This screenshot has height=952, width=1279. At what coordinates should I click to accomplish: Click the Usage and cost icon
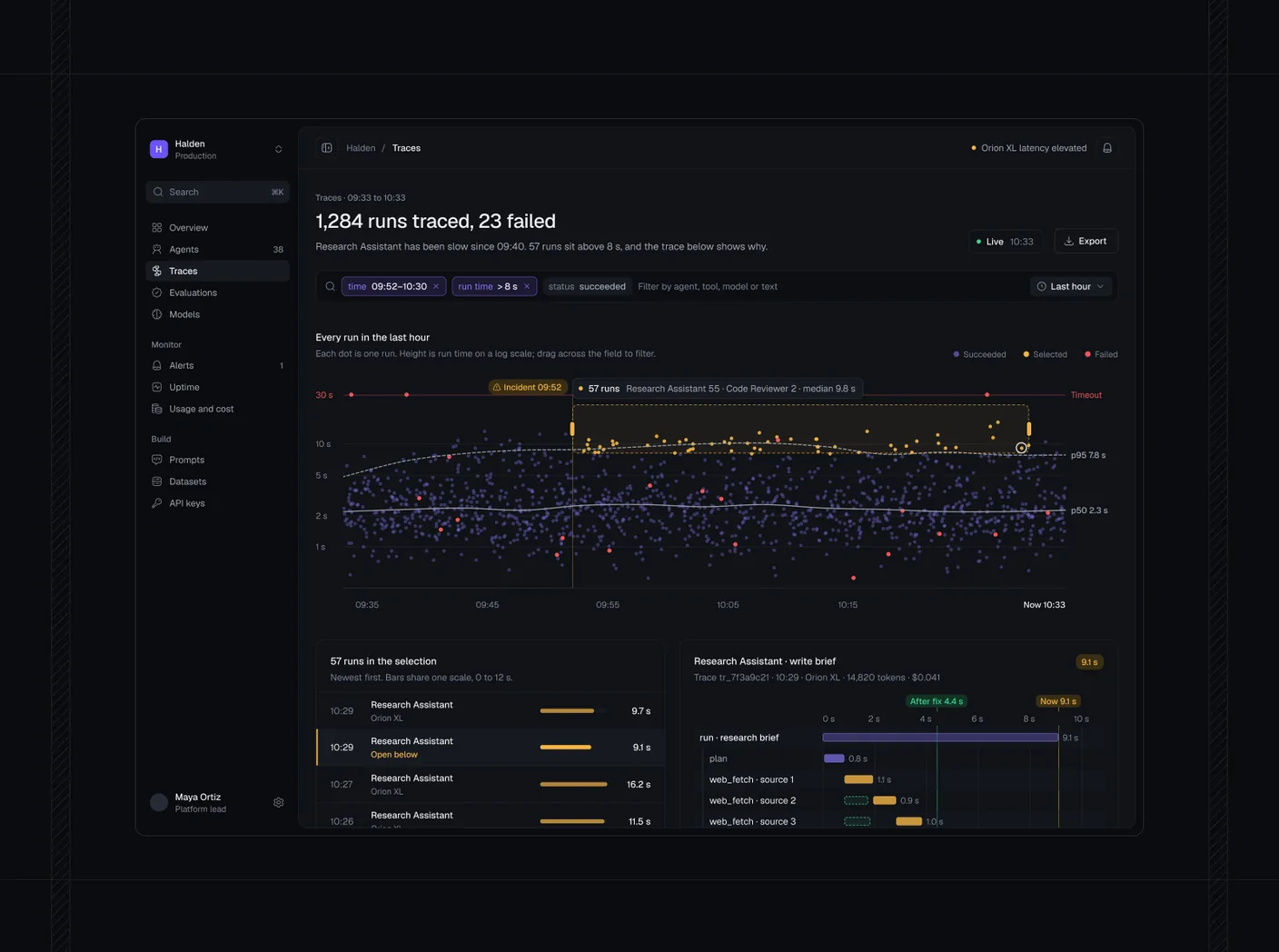click(157, 410)
